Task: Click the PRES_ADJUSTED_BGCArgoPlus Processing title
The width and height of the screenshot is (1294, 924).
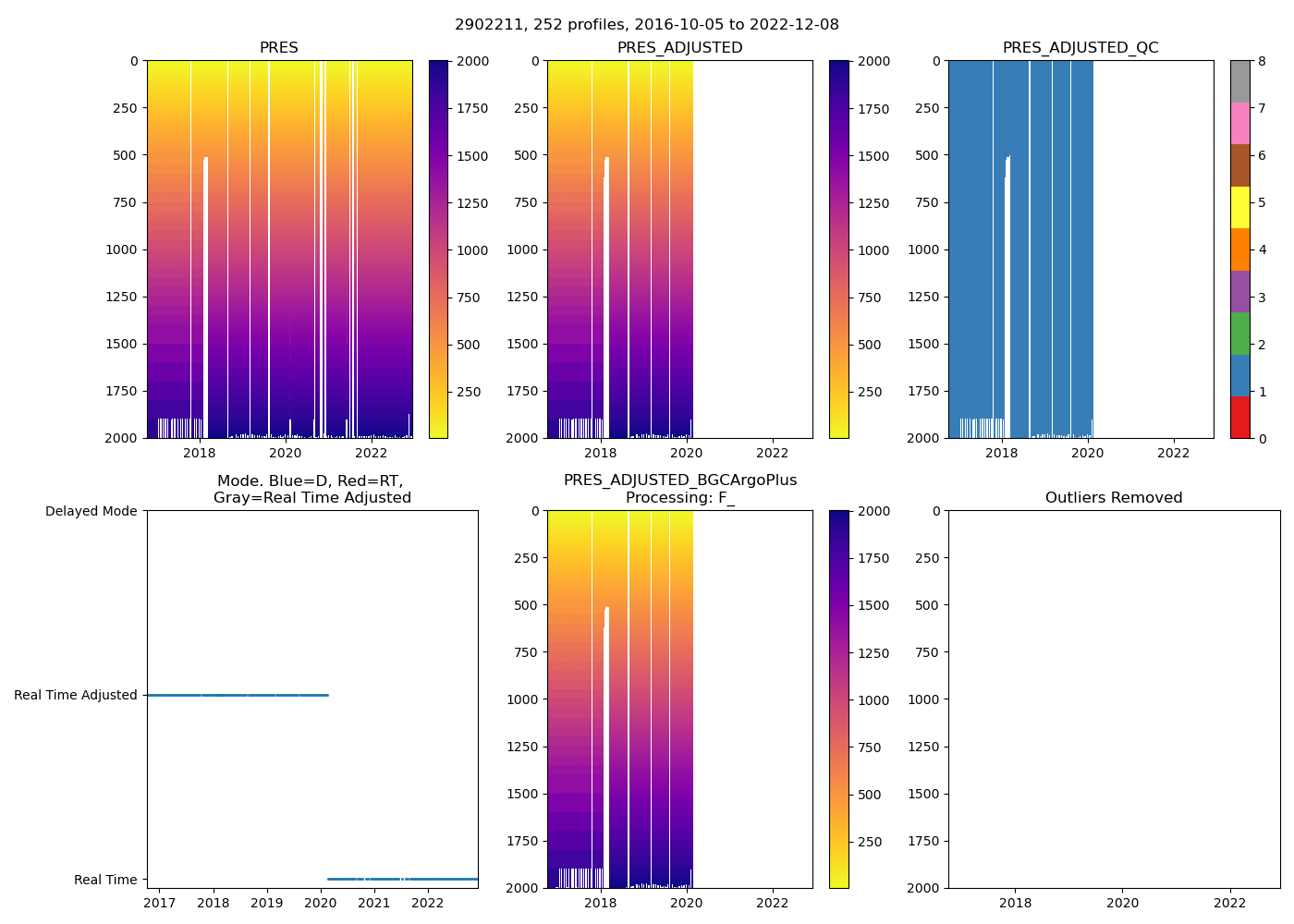Action: tap(679, 489)
